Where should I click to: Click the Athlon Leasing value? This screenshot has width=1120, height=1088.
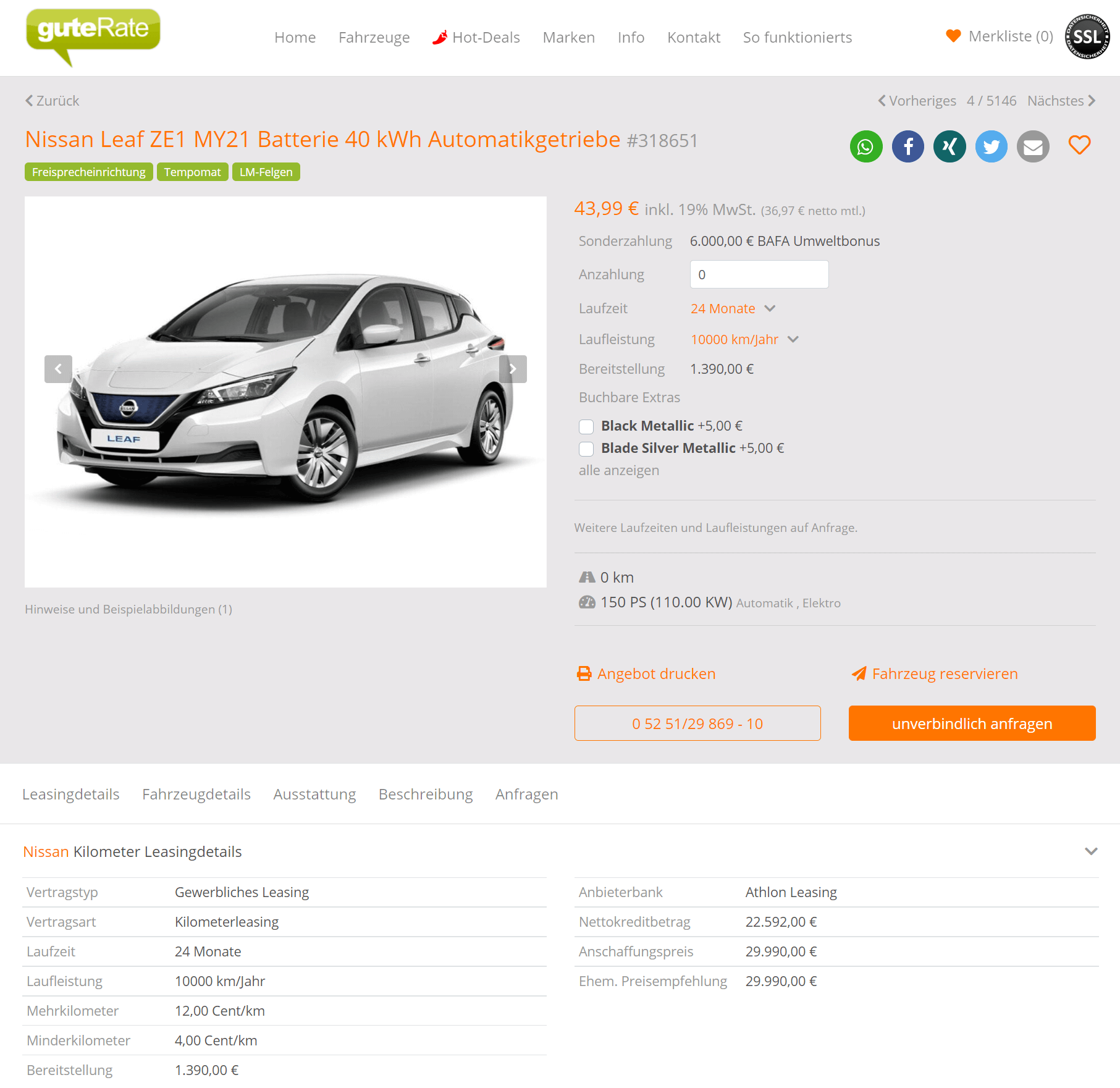(791, 892)
